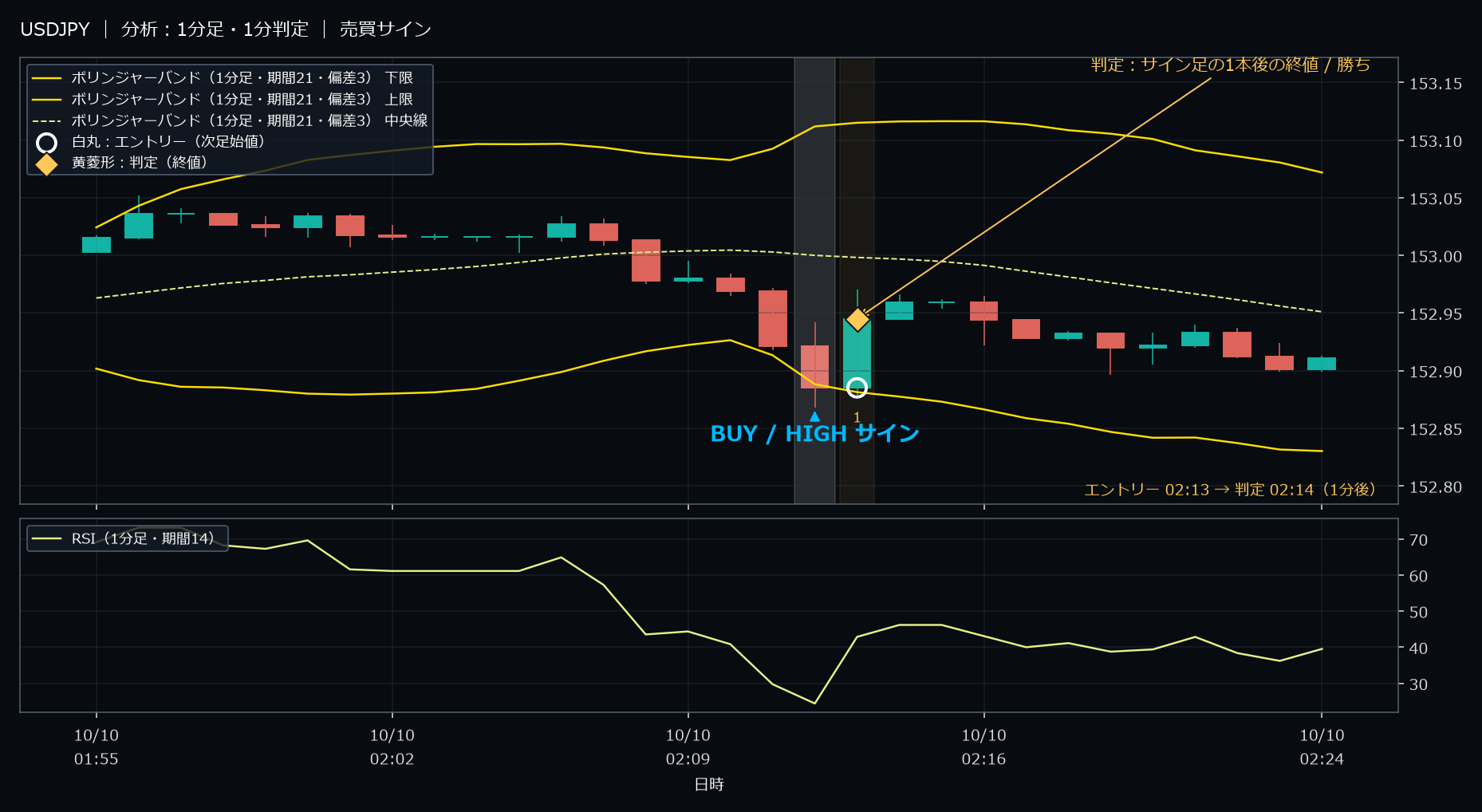Click the 10/10 02:24 time axis label
The height and width of the screenshot is (812, 1482).
click(1322, 747)
